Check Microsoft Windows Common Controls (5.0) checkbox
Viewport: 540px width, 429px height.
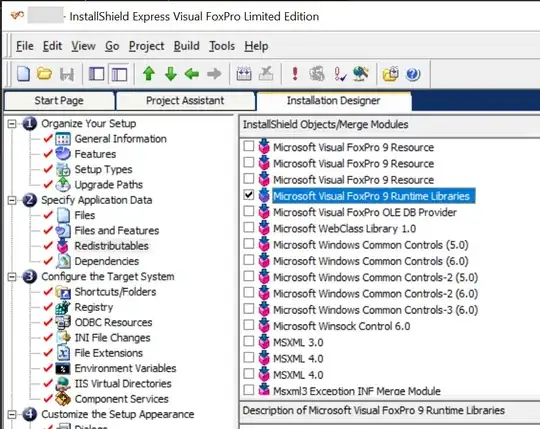(249, 243)
